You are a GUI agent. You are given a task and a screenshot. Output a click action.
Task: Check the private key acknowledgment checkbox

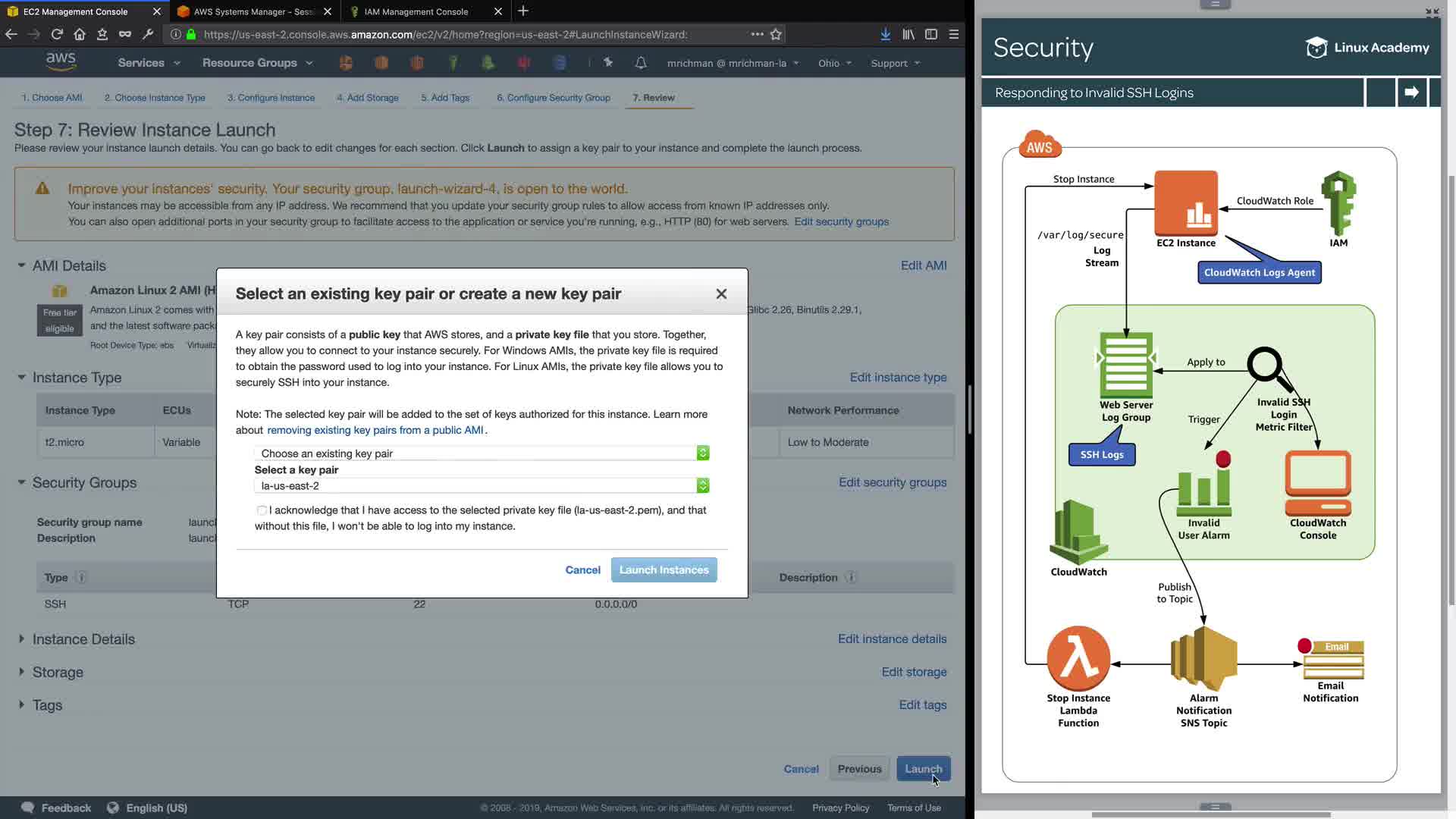262,510
